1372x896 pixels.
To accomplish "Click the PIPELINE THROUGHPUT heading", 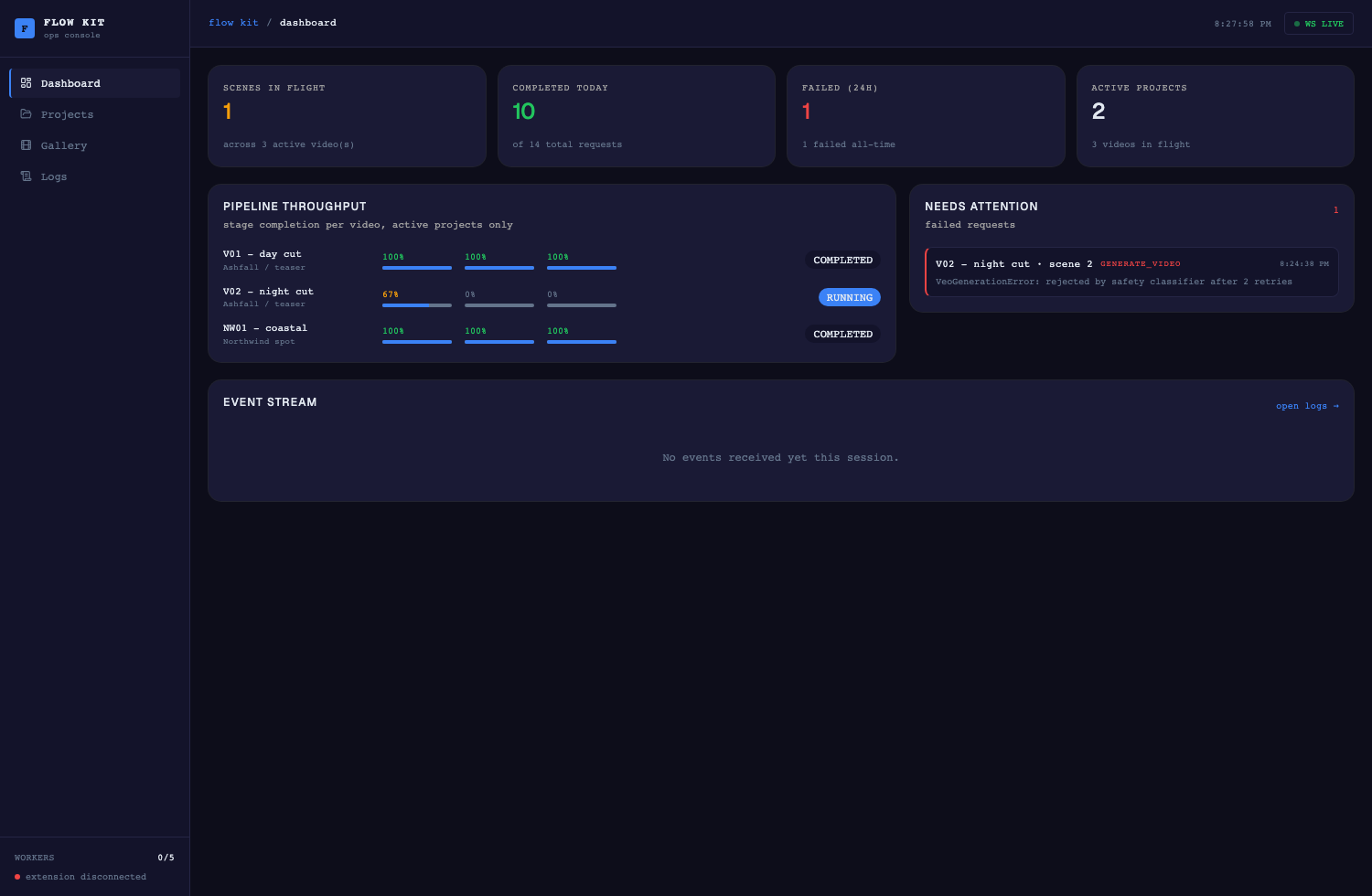I will tap(295, 207).
